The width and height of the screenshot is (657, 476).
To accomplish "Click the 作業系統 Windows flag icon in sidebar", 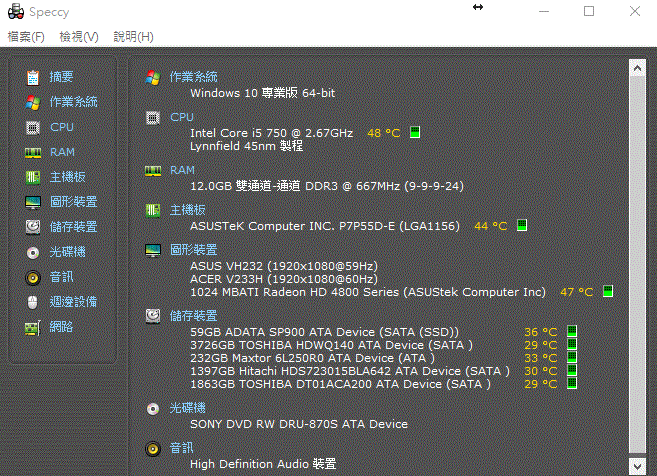I will click(x=33, y=102).
